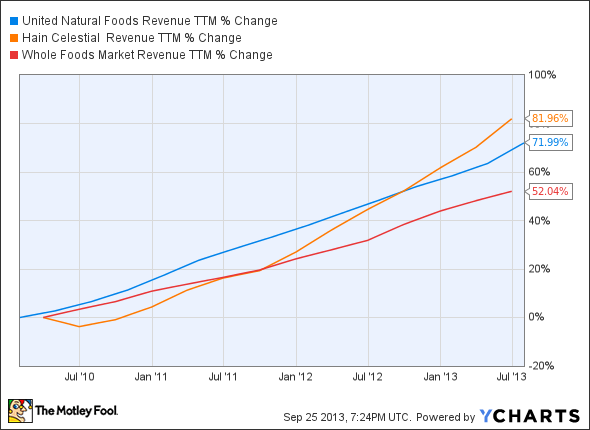Click the Jul '12 x-axis label
Image resolution: width=590 pixels, height=430 pixels.
(x=367, y=377)
